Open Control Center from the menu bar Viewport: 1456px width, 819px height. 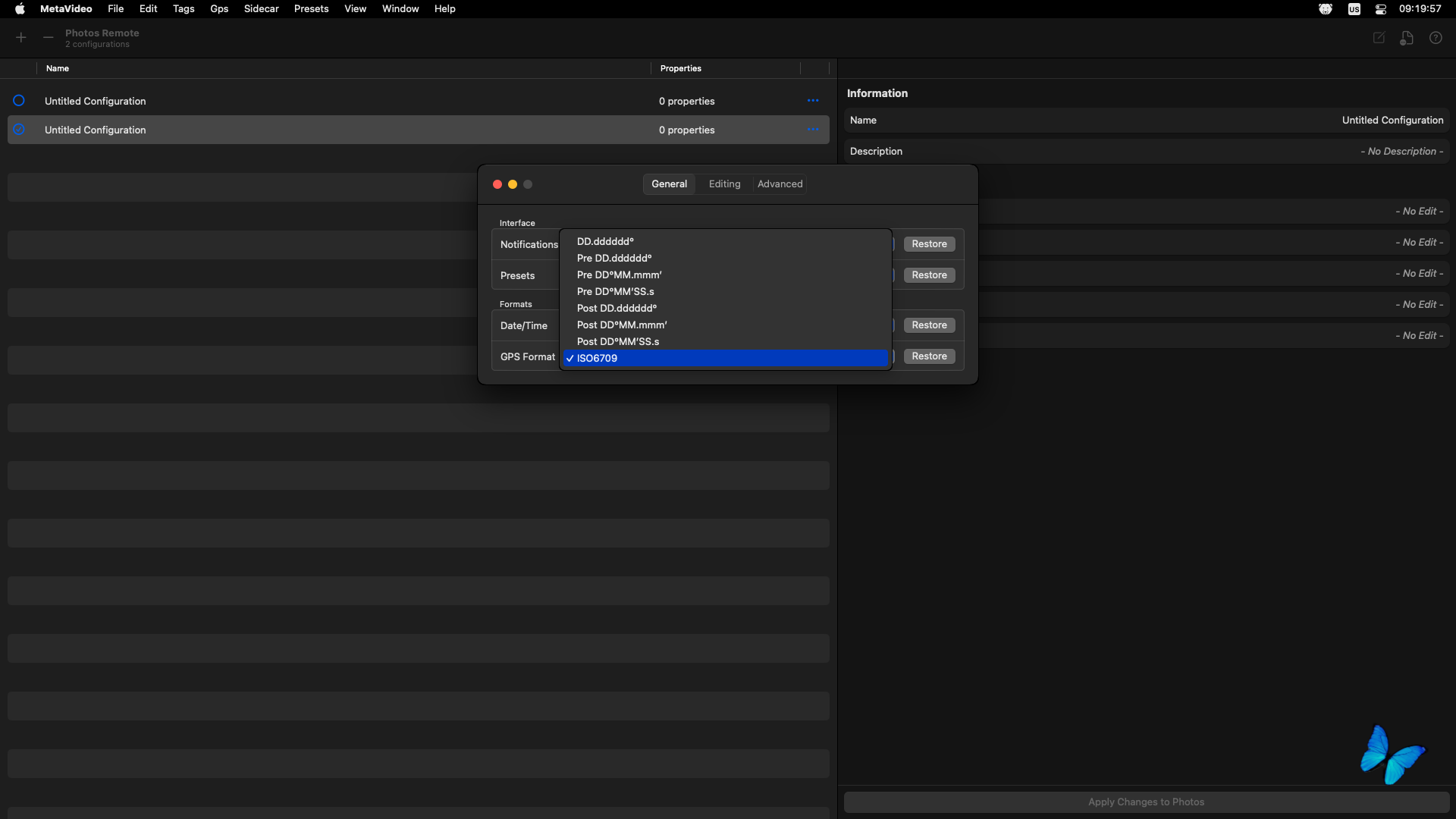[x=1380, y=9]
